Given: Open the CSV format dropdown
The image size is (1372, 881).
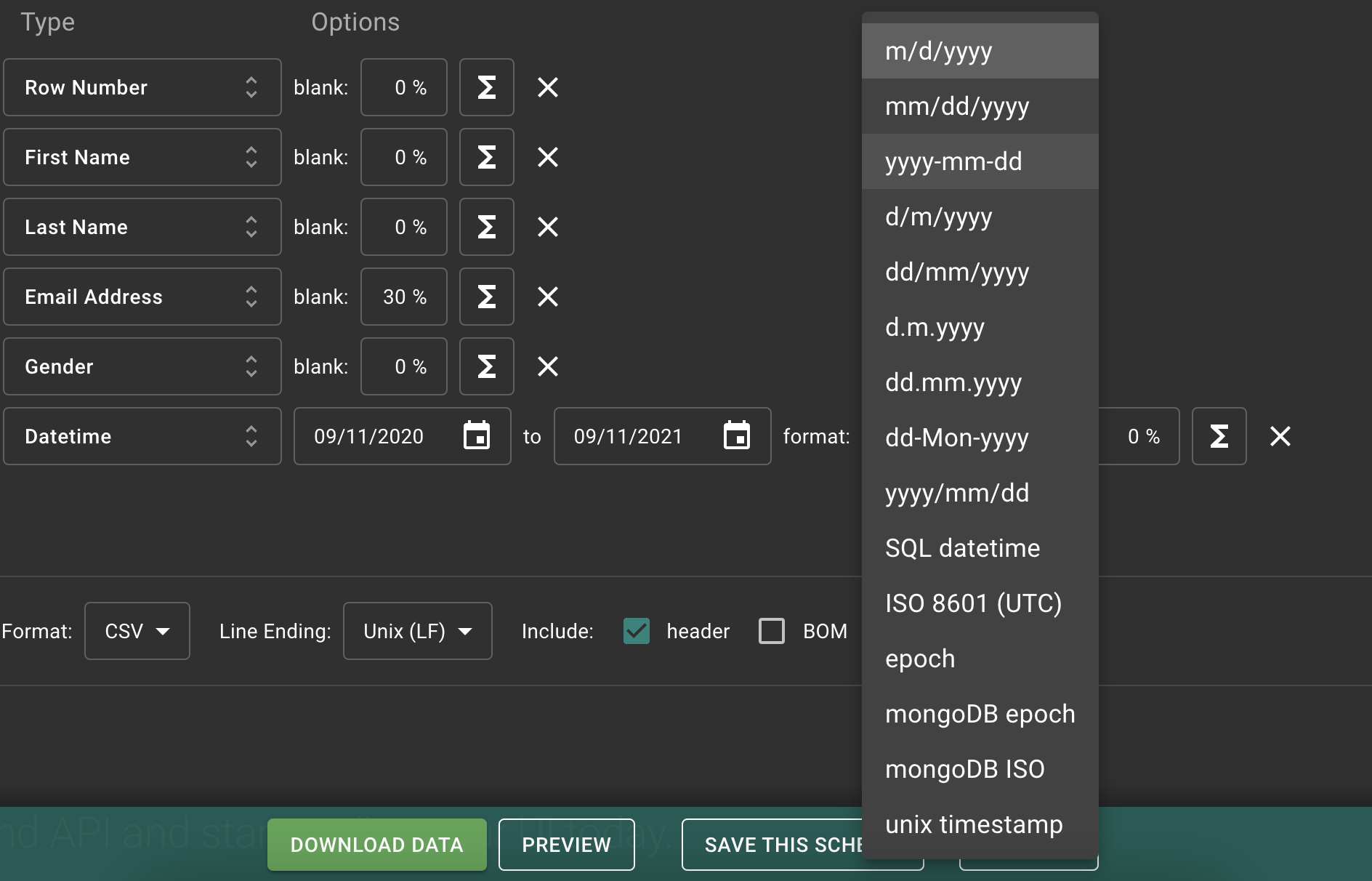Looking at the screenshot, I should pos(137,631).
